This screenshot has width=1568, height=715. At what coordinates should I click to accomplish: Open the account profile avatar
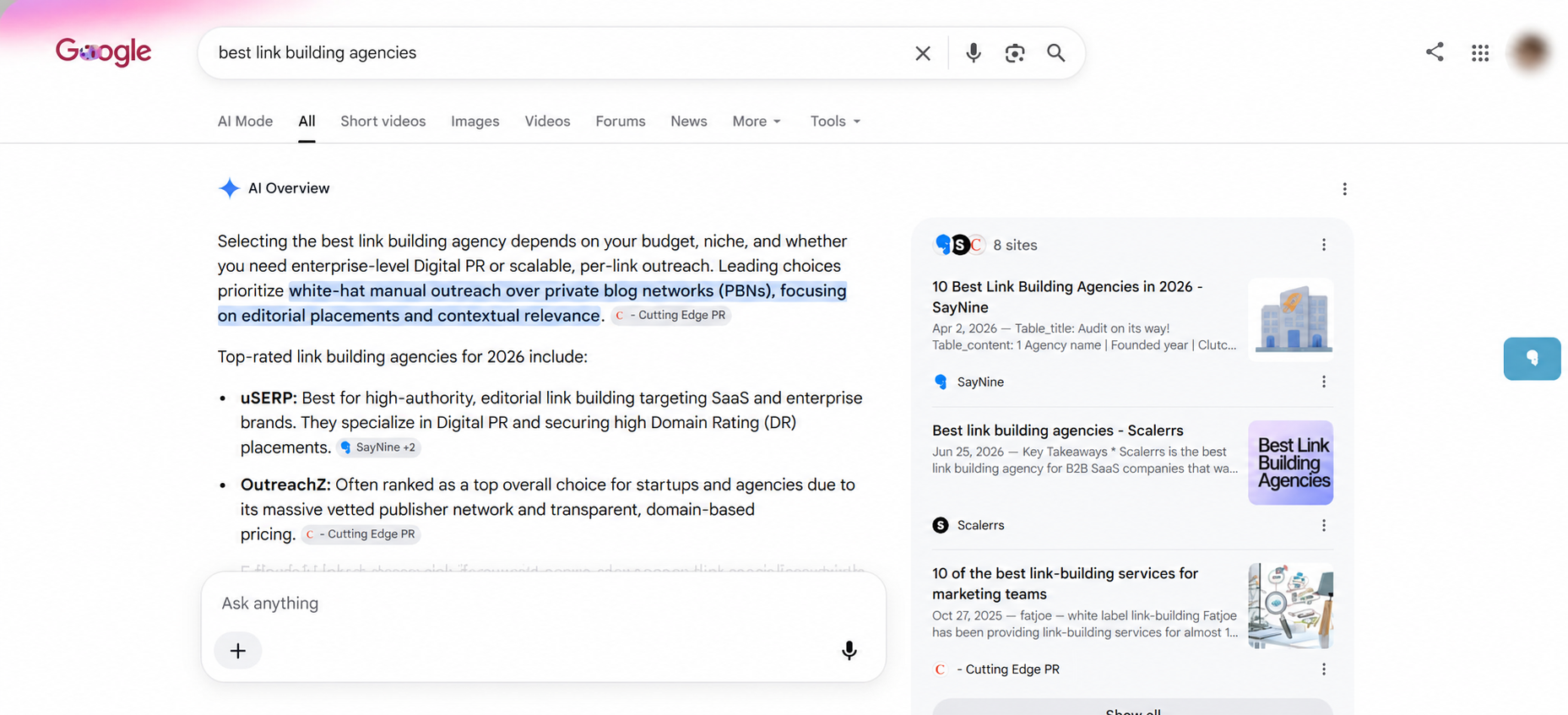[x=1531, y=52]
